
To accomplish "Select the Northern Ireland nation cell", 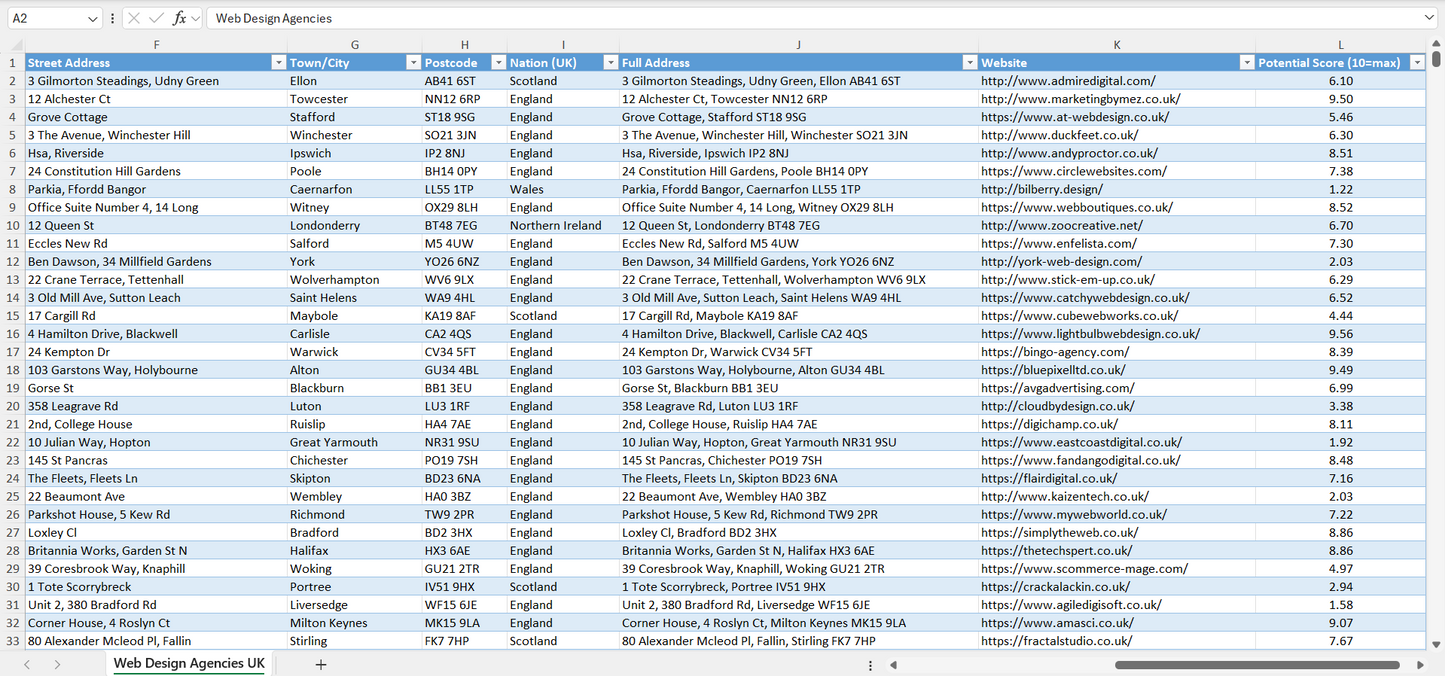I will (x=563, y=225).
